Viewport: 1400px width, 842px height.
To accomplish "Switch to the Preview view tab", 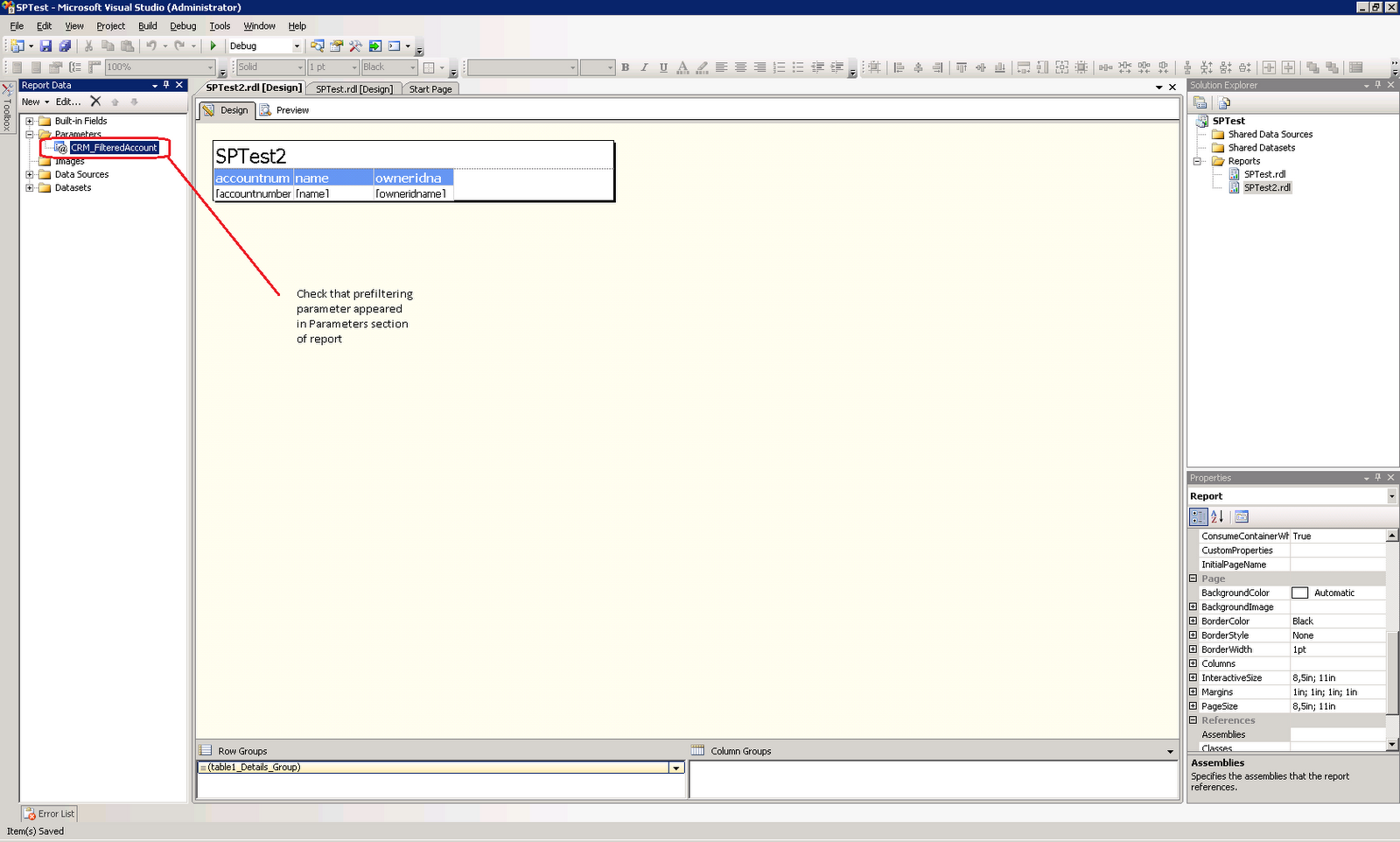I will click(285, 110).
